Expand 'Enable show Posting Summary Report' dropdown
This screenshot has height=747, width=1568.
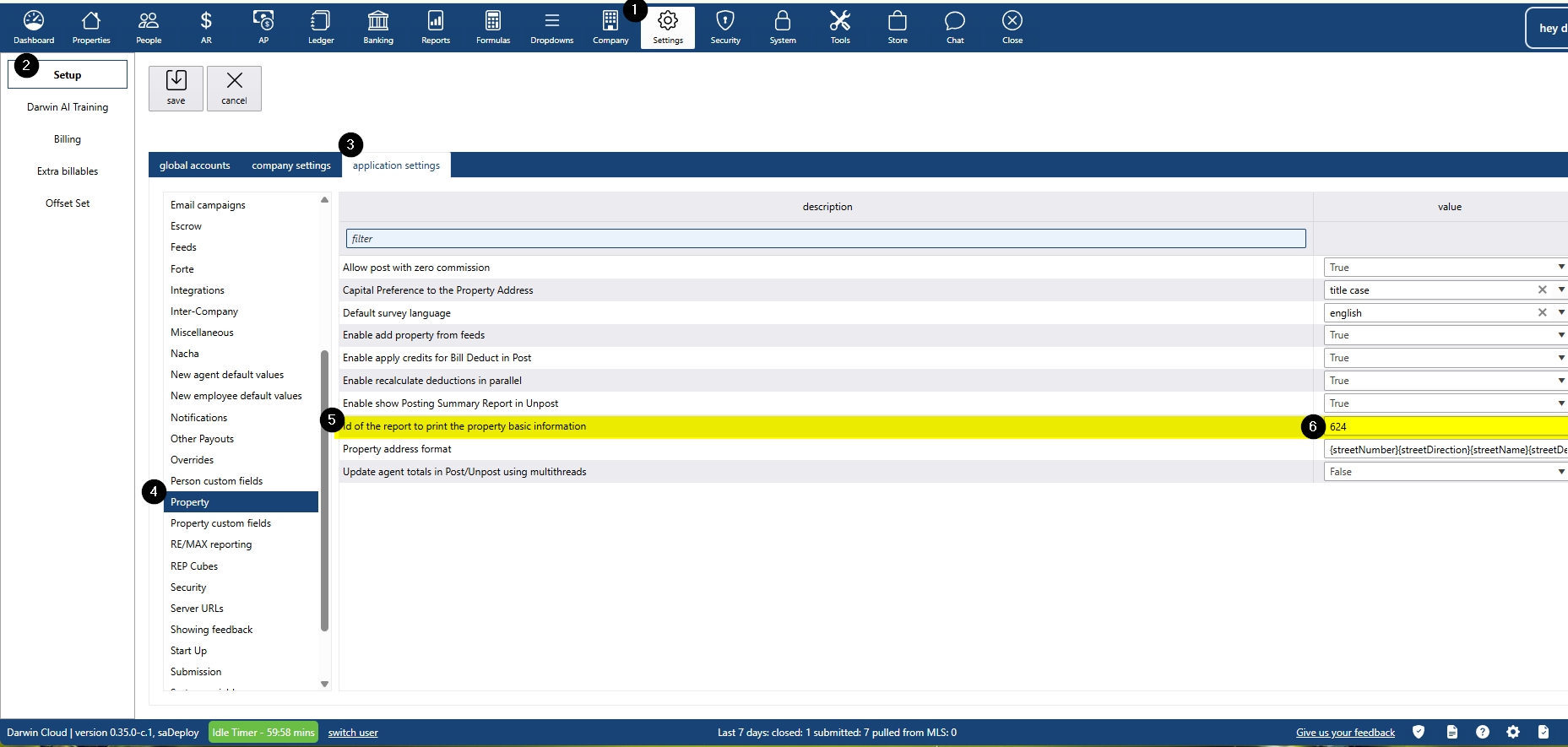(1561, 403)
